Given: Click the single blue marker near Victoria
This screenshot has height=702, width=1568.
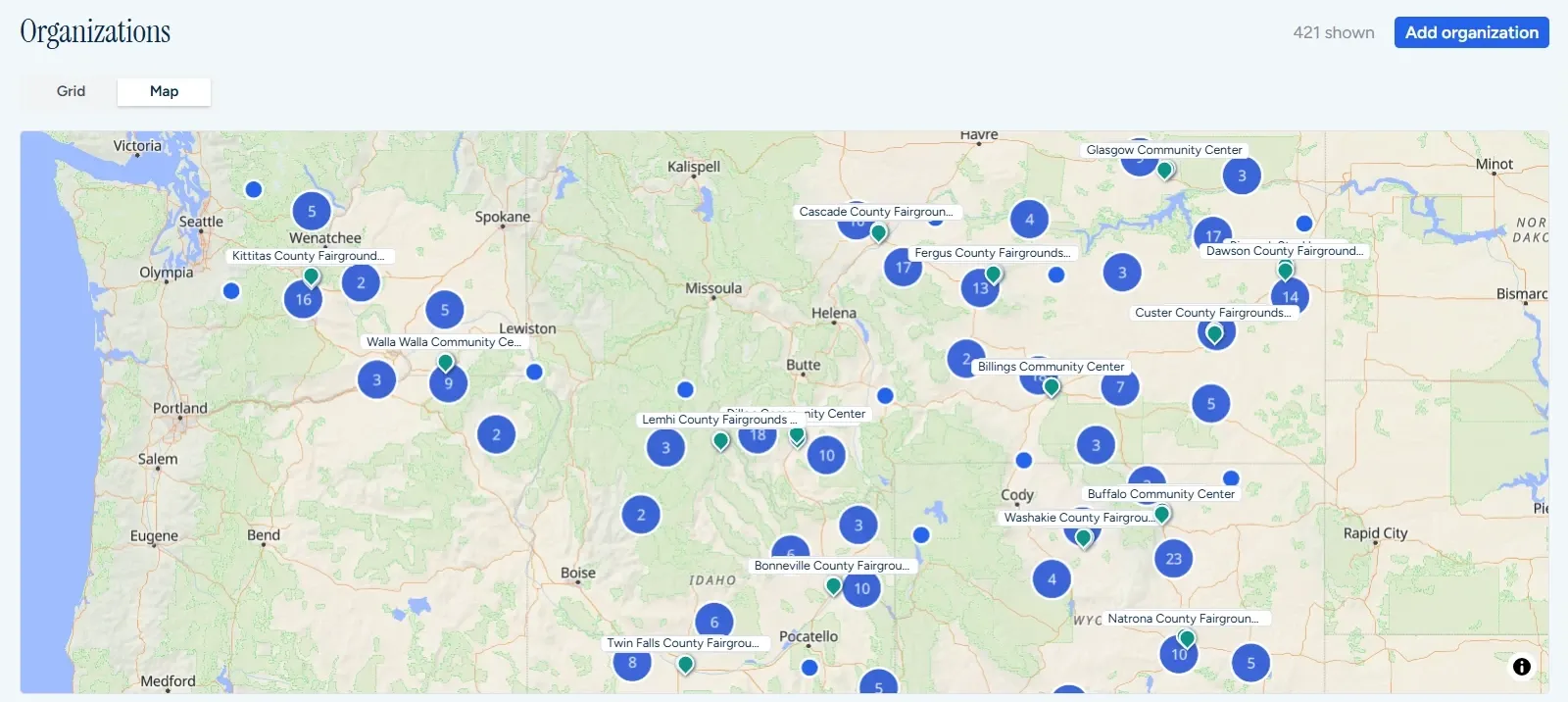Looking at the screenshot, I should 254,189.
